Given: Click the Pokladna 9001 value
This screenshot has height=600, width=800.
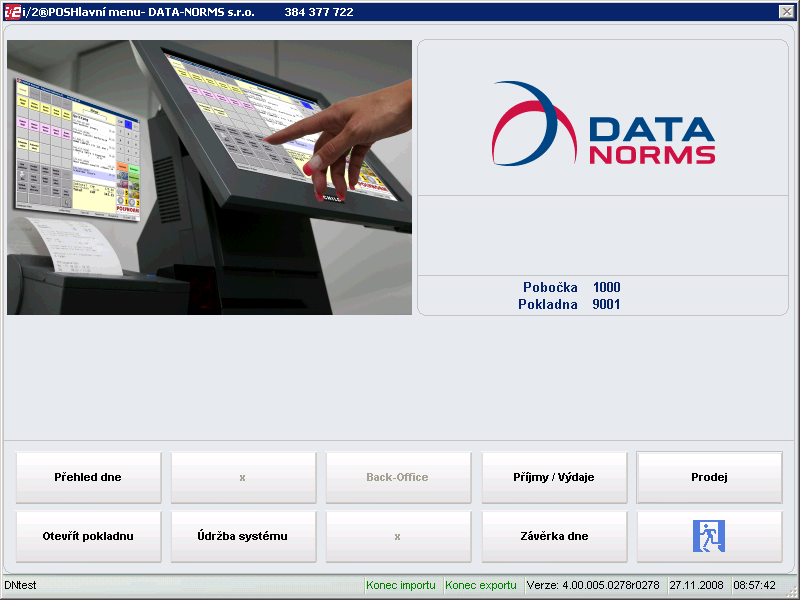Looking at the screenshot, I should pyautogui.click(x=606, y=305).
